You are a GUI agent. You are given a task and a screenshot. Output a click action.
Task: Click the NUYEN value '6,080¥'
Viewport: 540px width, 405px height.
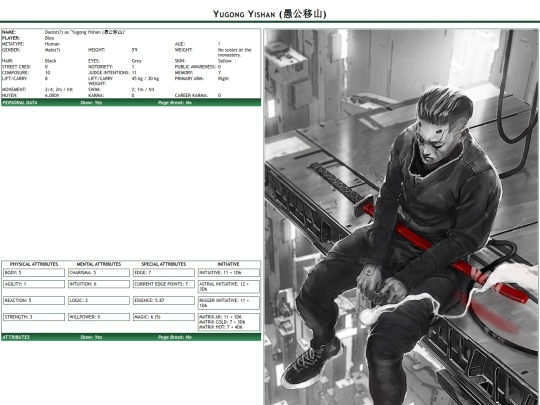point(52,95)
